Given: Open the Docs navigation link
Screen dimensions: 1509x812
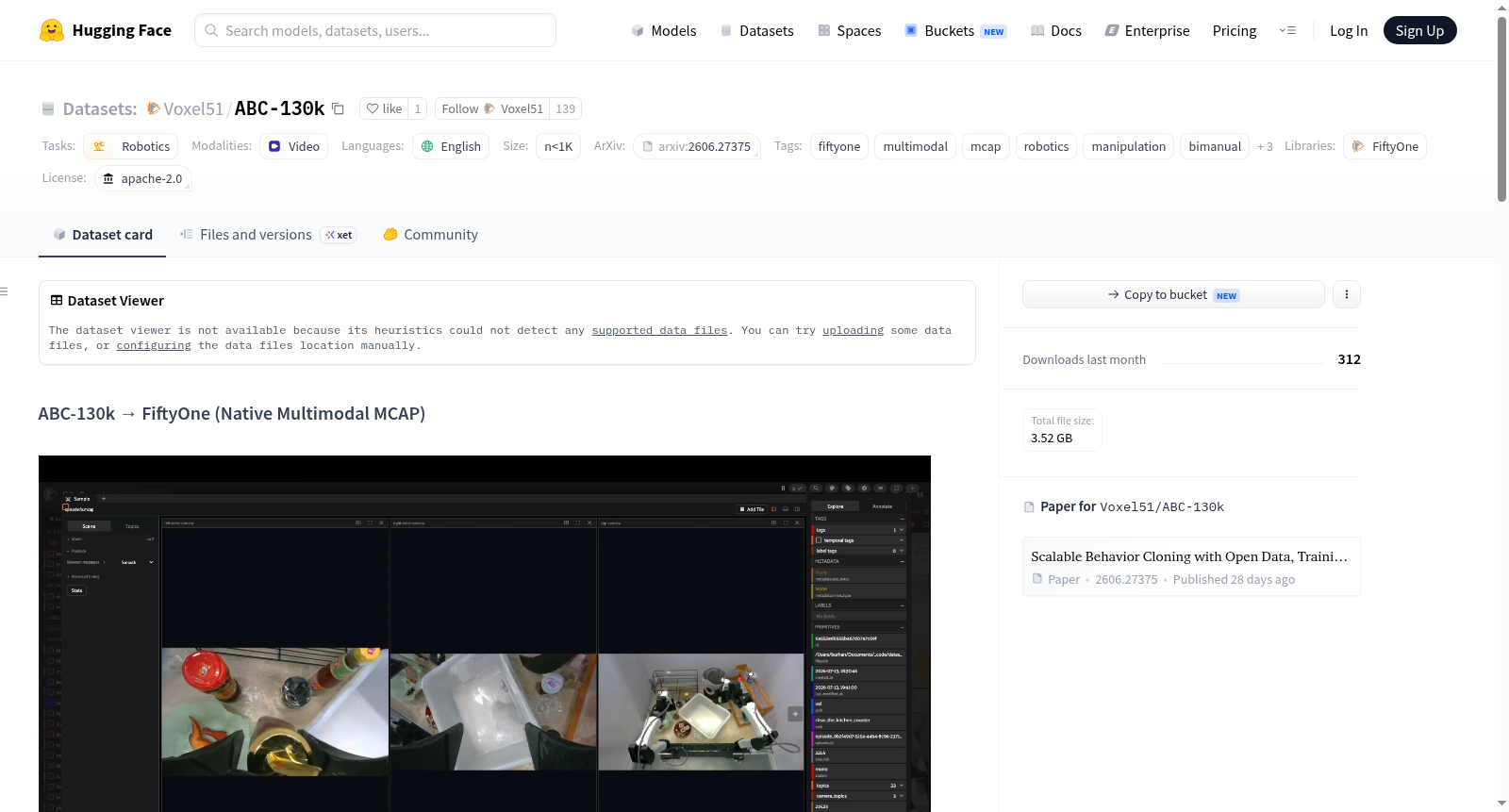Looking at the screenshot, I should pos(1056,31).
